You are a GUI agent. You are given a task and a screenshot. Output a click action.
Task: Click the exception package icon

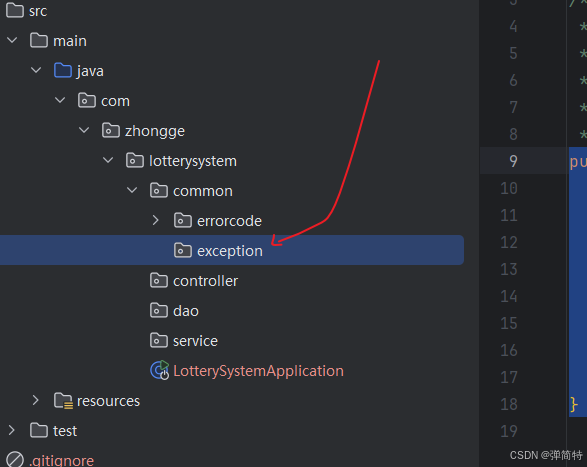[183, 251]
